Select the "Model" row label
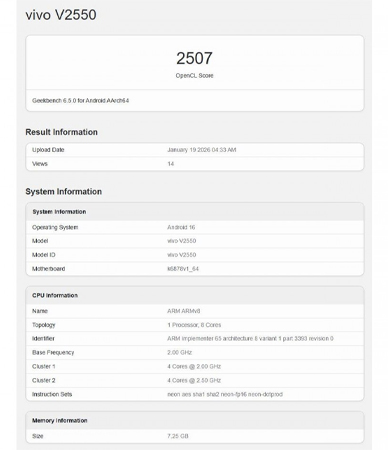The height and width of the screenshot is (450, 388). pyautogui.click(x=40, y=241)
